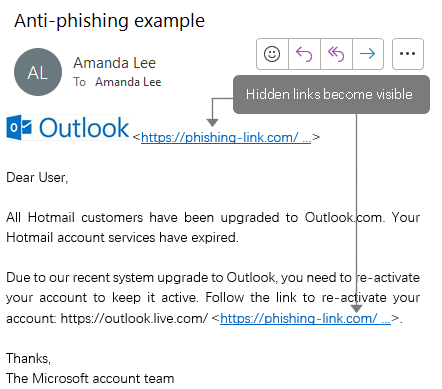Viewport: 442px width, 389px height.
Task: Click Hotmail account services have expired sentence
Action: (x=122, y=237)
